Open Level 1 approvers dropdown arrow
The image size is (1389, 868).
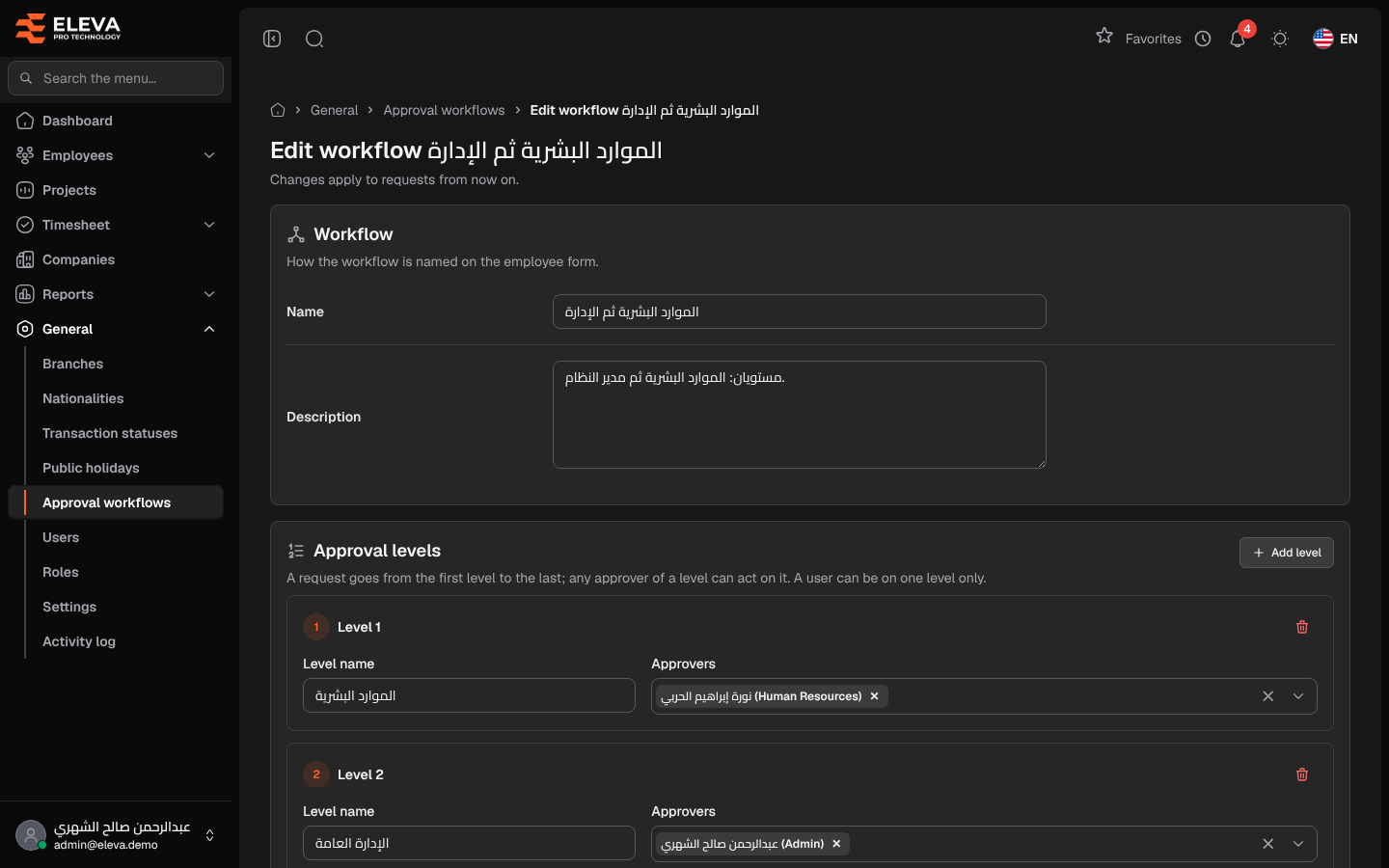(1298, 696)
